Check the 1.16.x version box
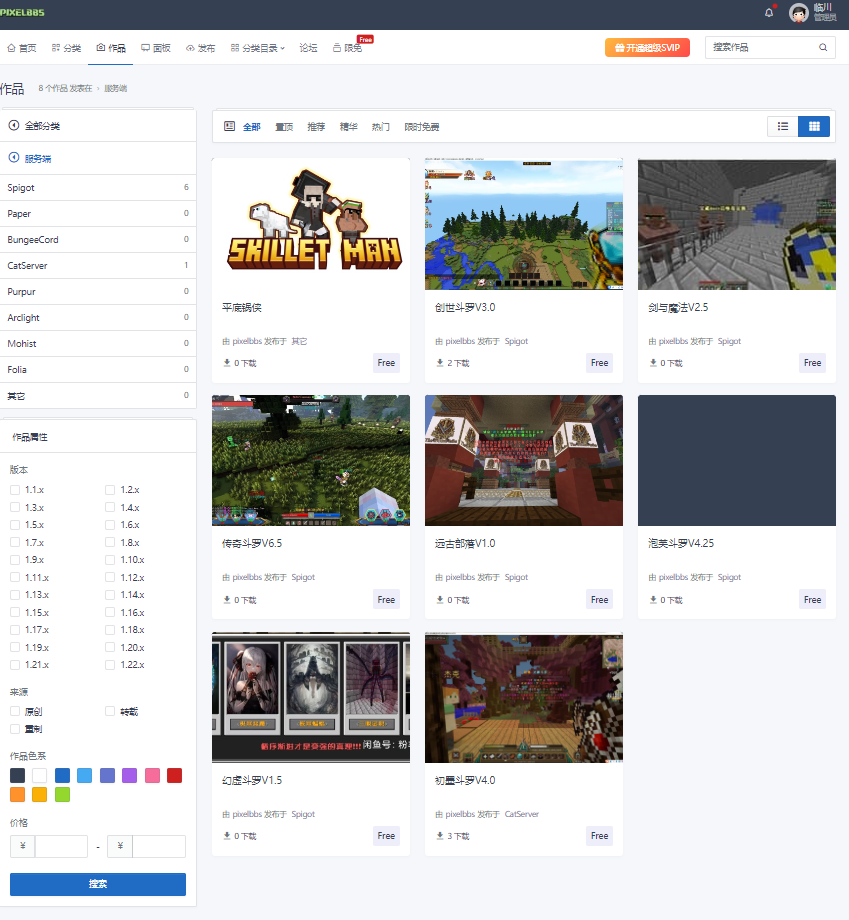Screen dimensions: 849x920 tap(110, 613)
